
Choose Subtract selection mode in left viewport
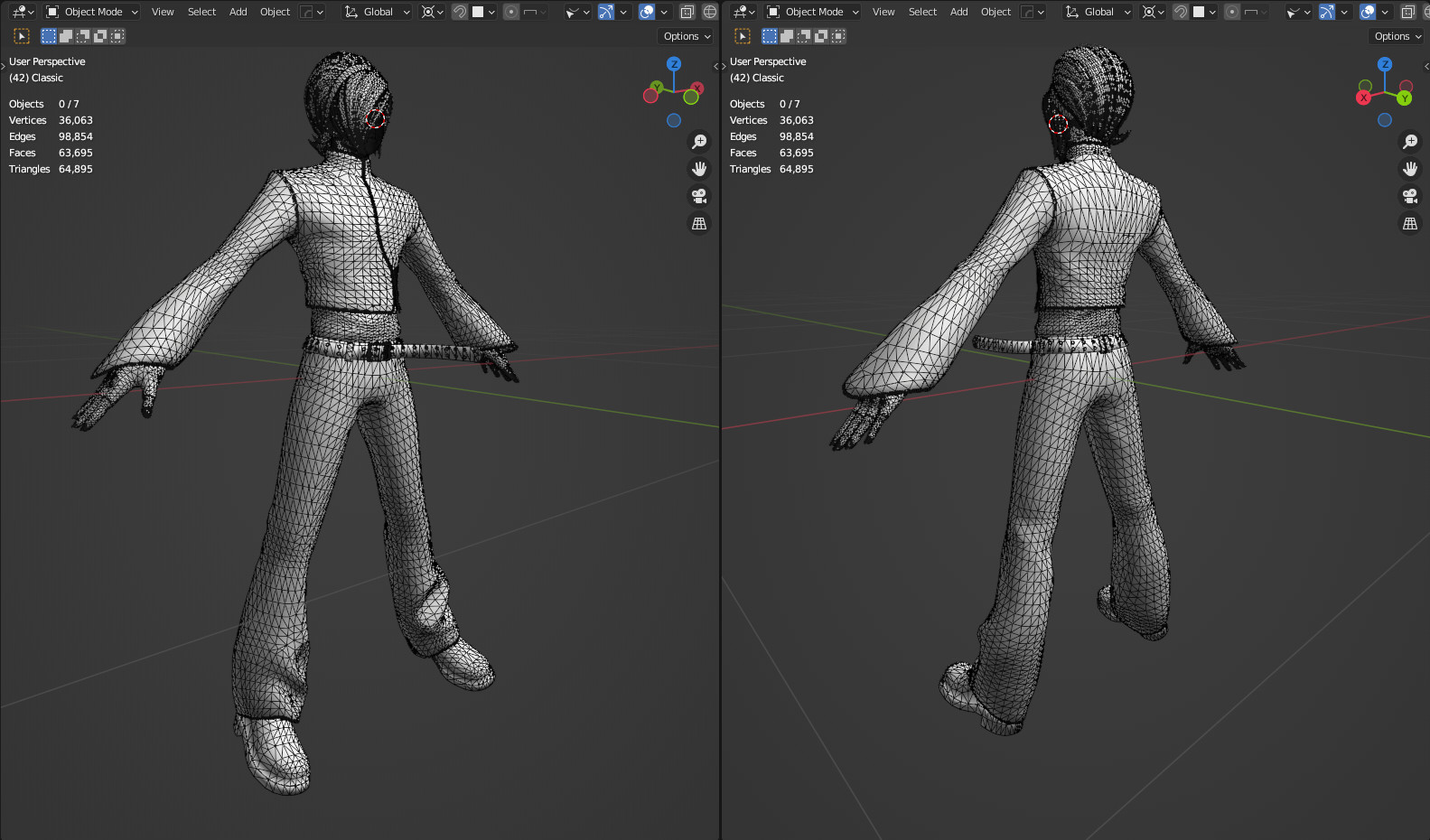[x=83, y=36]
